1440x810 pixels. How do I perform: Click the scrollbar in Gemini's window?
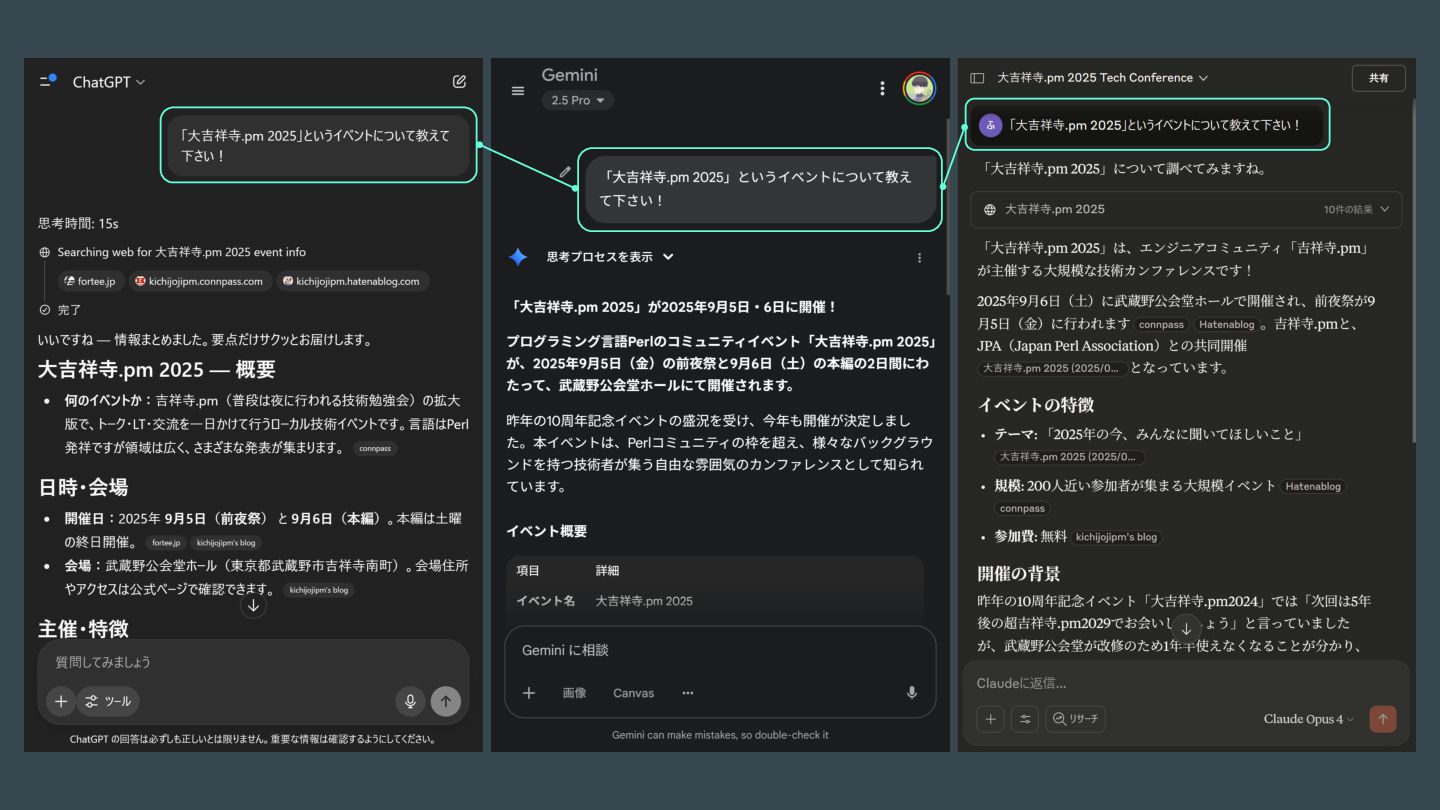pyautogui.click(x=946, y=205)
